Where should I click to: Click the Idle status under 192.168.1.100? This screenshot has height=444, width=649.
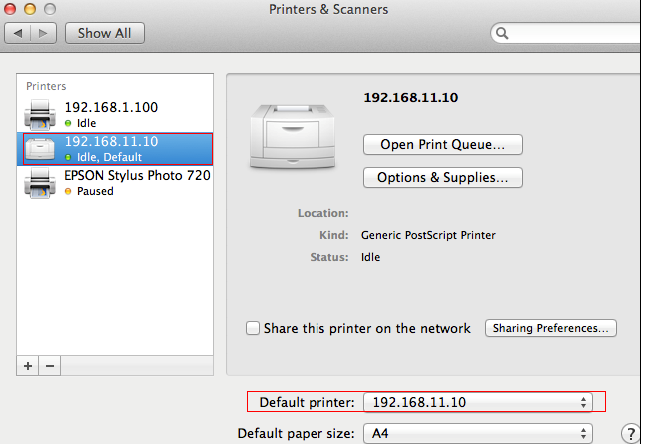pos(87,123)
